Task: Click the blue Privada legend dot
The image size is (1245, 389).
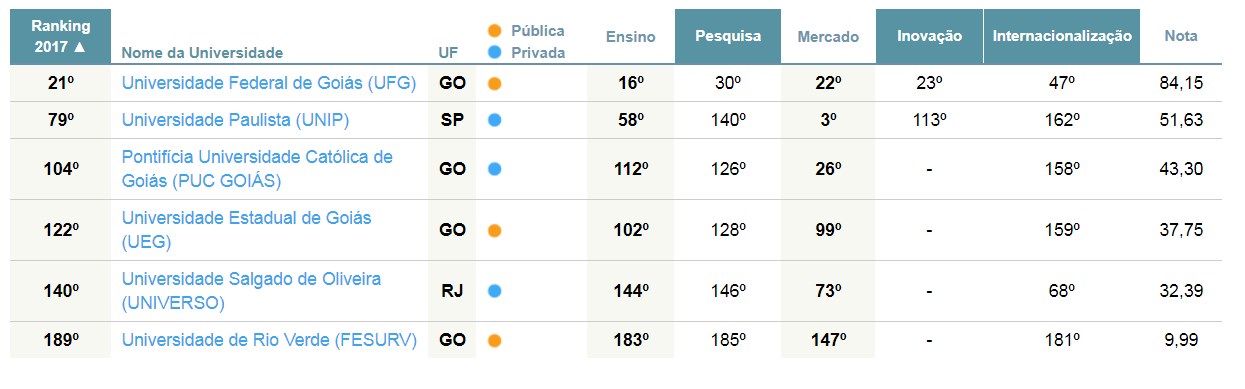Action: coord(494,53)
